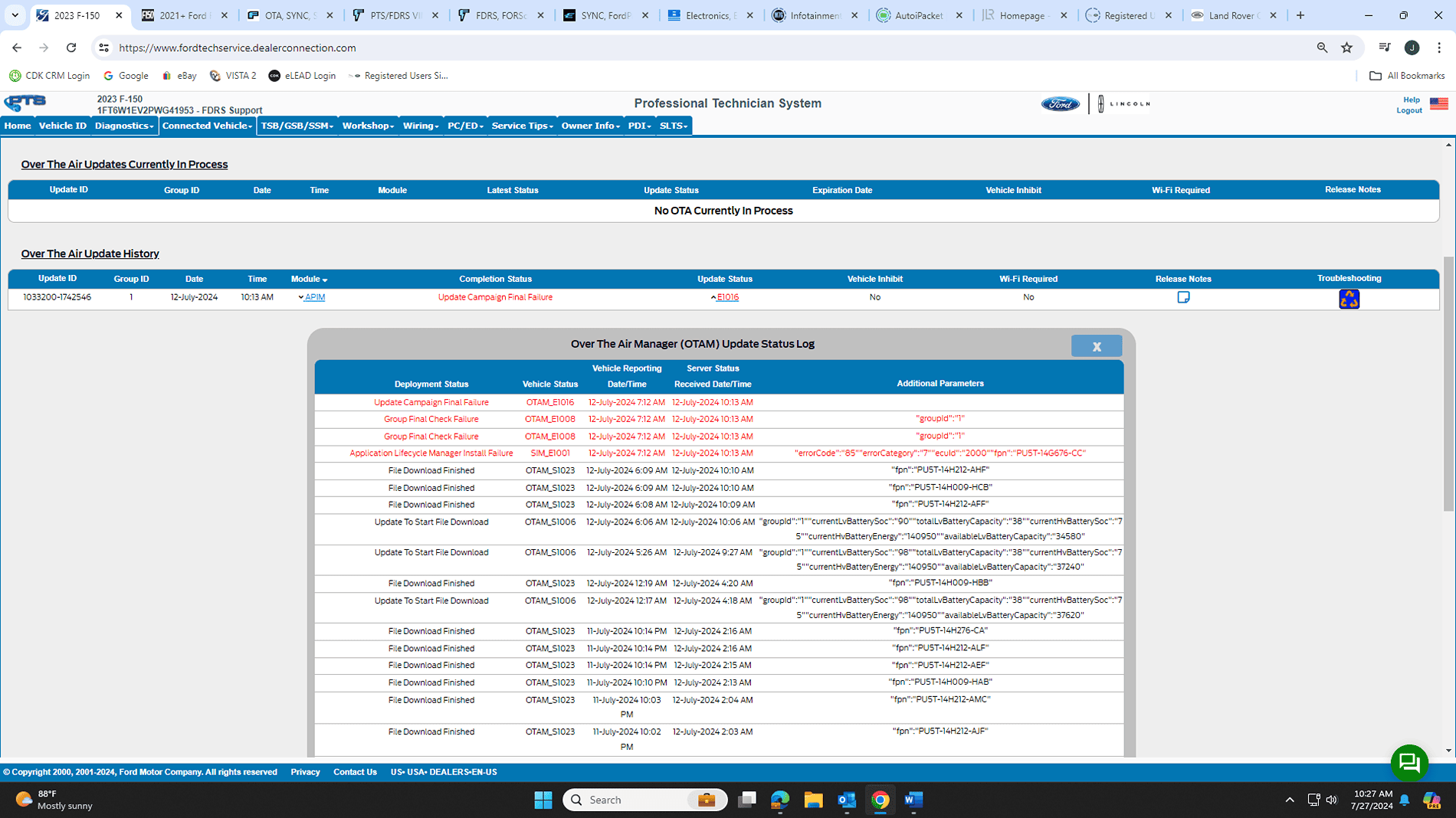Open Outlook from the taskbar

(x=846, y=800)
